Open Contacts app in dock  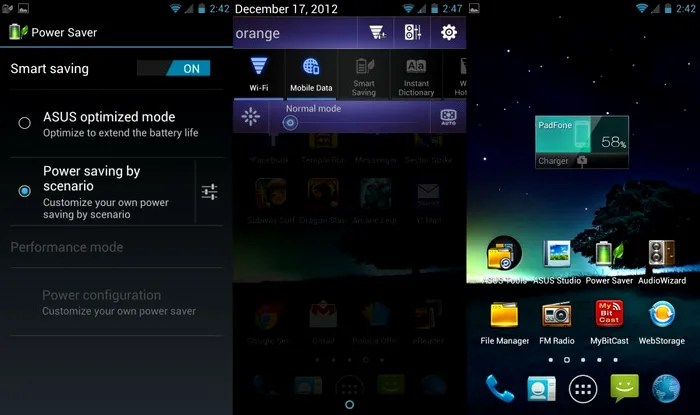(541, 389)
